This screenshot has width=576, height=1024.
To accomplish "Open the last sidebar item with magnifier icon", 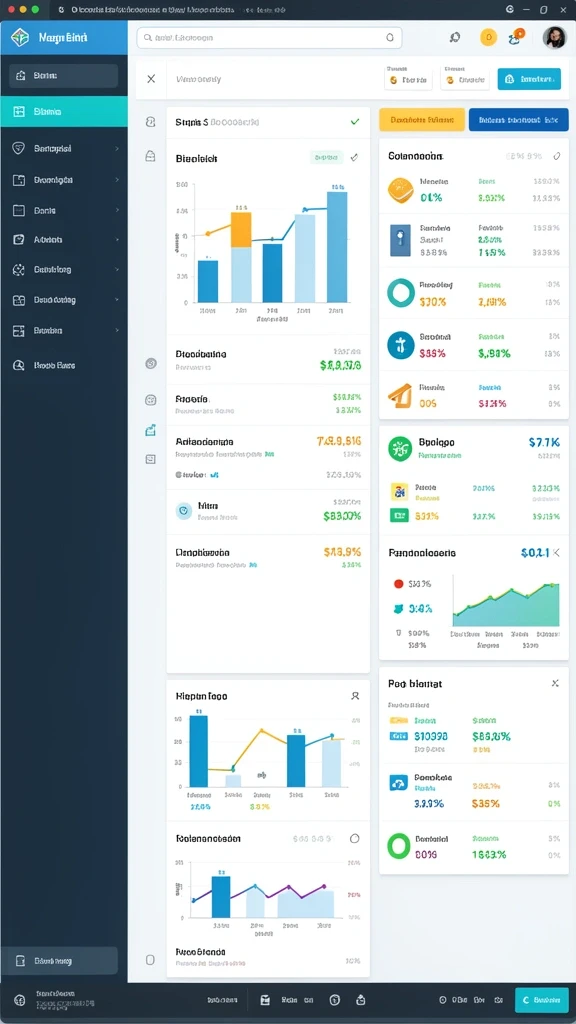I will click(64, 366).
